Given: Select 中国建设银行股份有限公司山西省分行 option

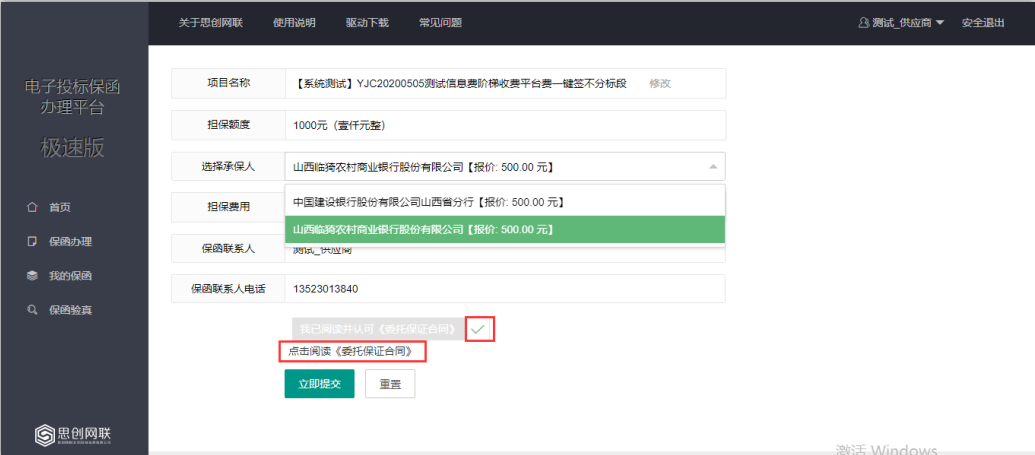Looking at the screenshot, I should pos(505,202).
